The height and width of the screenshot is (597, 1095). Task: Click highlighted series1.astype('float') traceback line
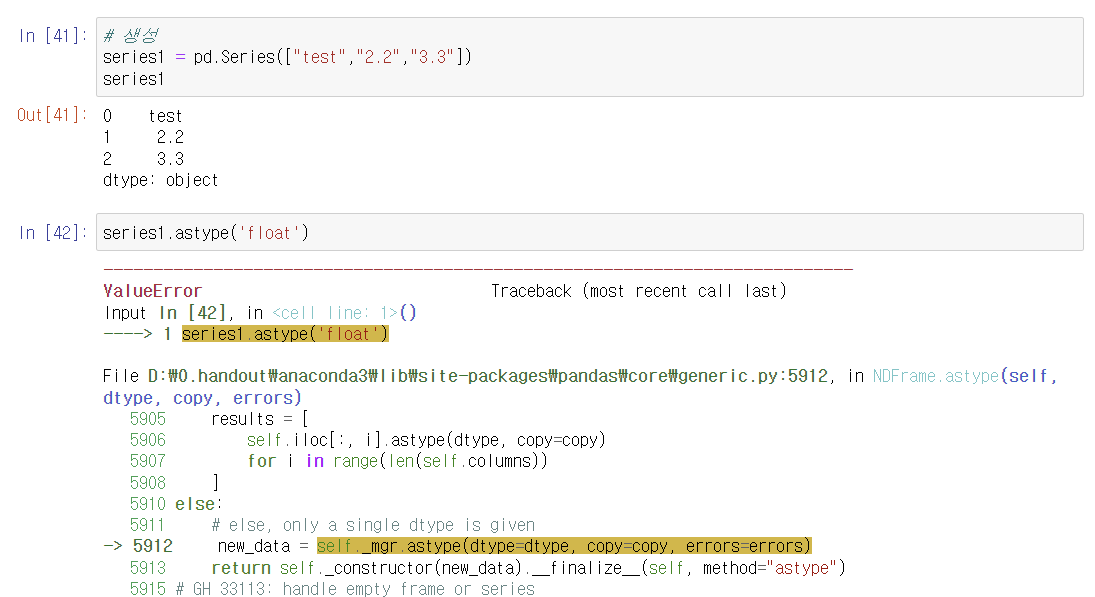(x=285, y=334)
